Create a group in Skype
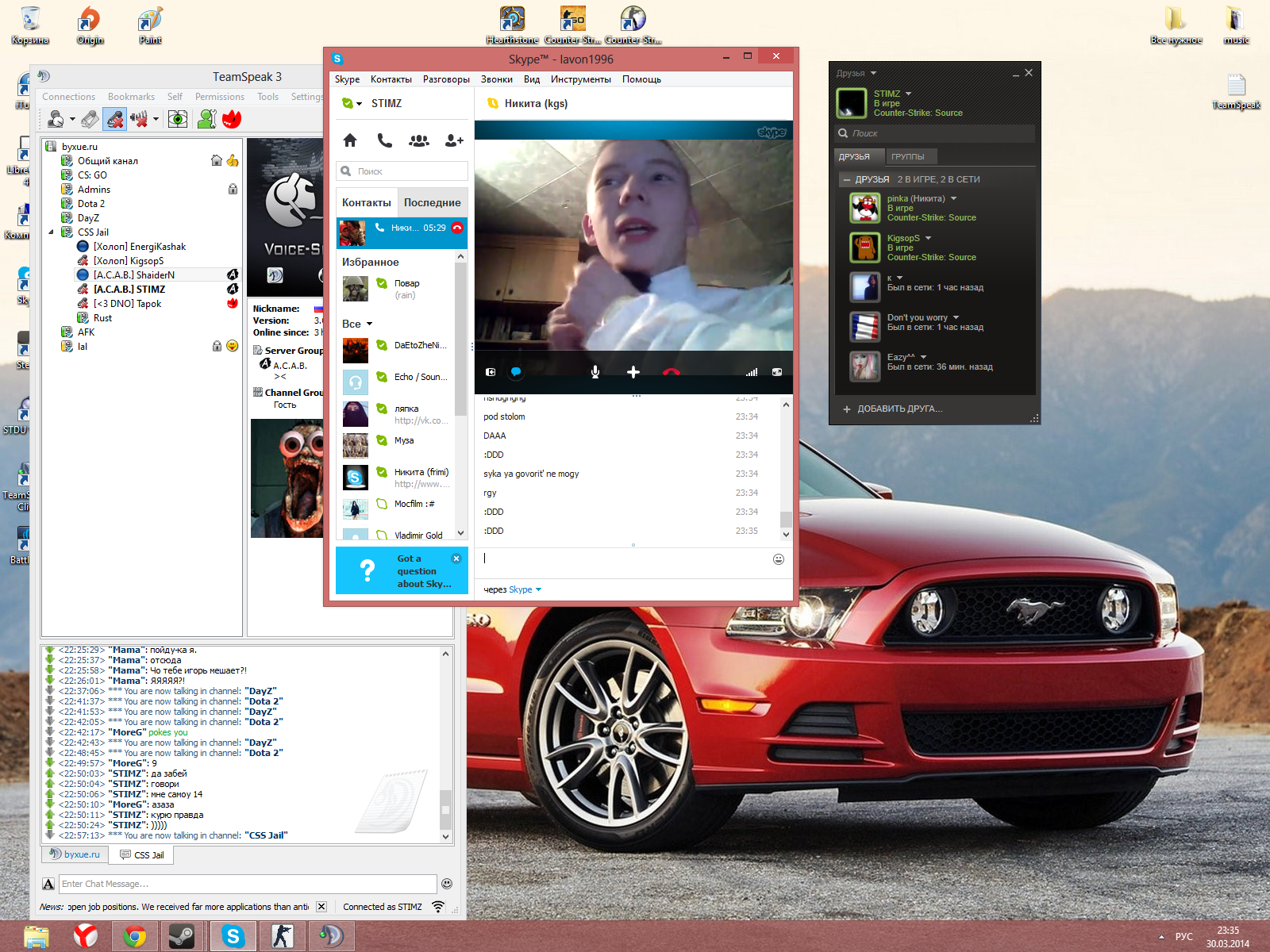1270x952 pixels. (x=419, y=140)
